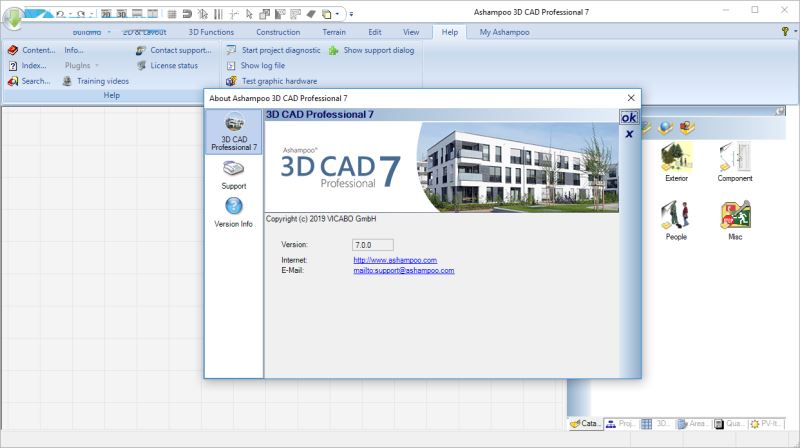Click the building banner image in About dialog
The height and width of the screenshot is (448, 800).
point(442,167)
